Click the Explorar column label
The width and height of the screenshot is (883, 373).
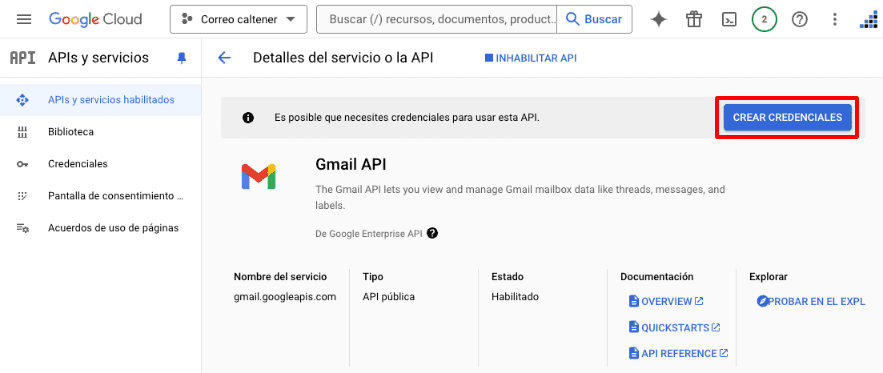click(x=768, y=277)
